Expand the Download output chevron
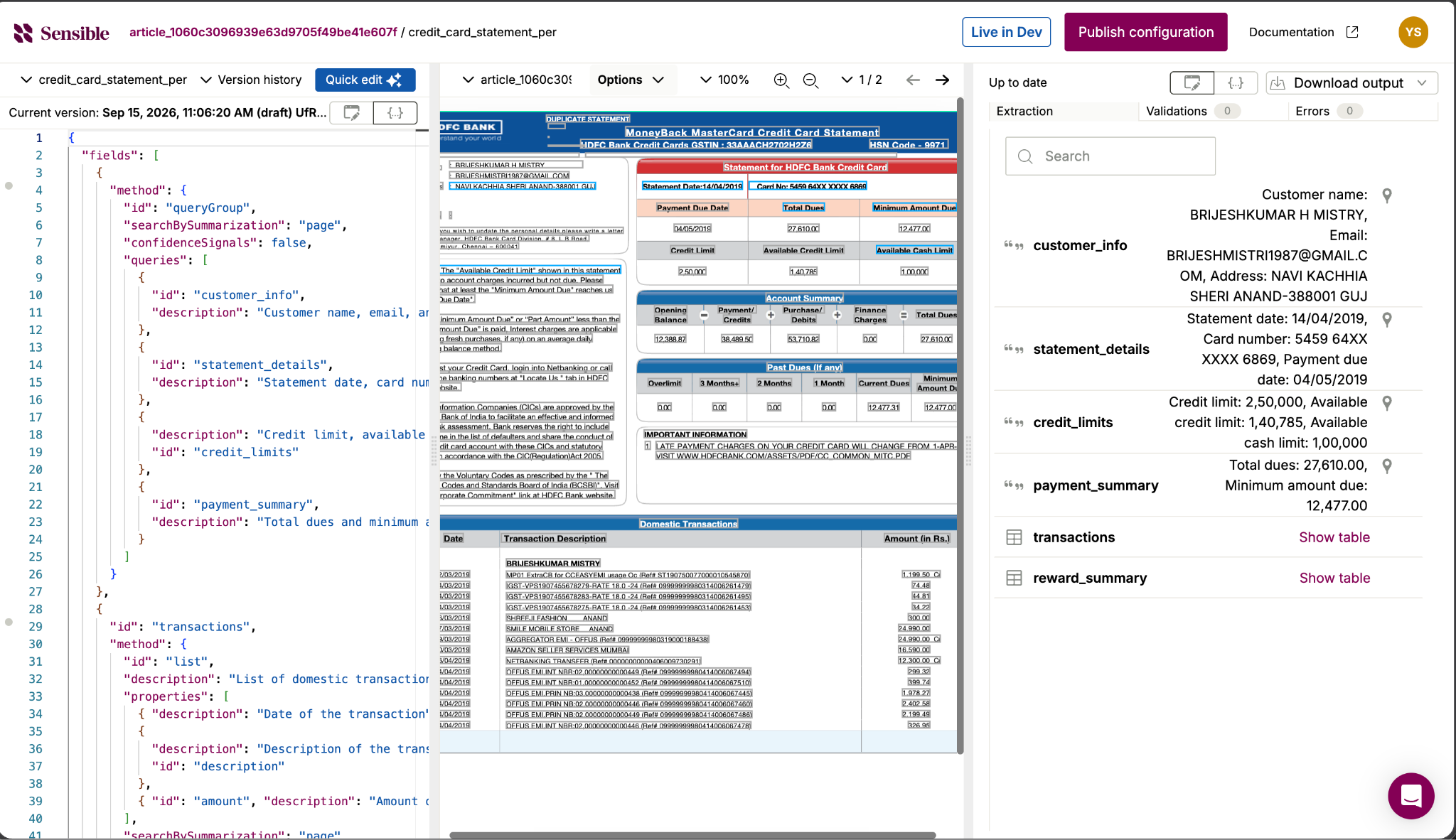The height and width of the screenshot is (840, 1456). point(1422,83)
